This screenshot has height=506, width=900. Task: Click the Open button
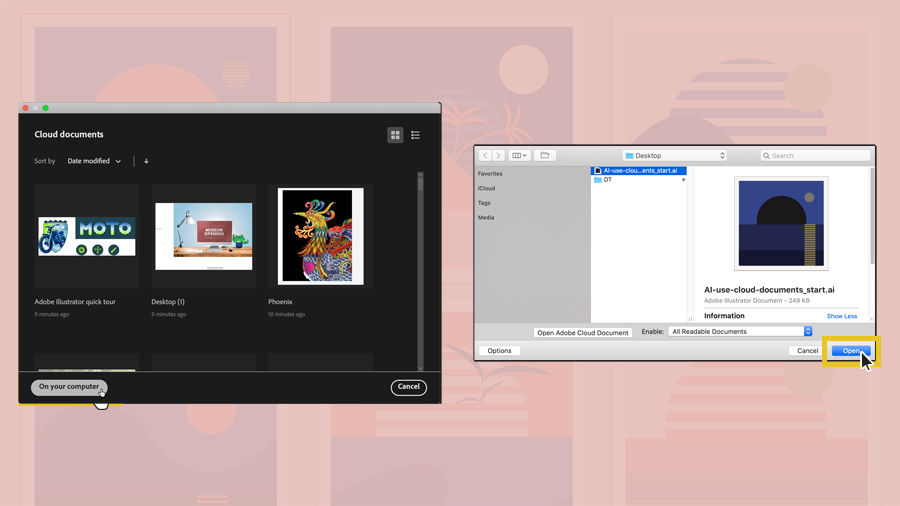(851, 351)
